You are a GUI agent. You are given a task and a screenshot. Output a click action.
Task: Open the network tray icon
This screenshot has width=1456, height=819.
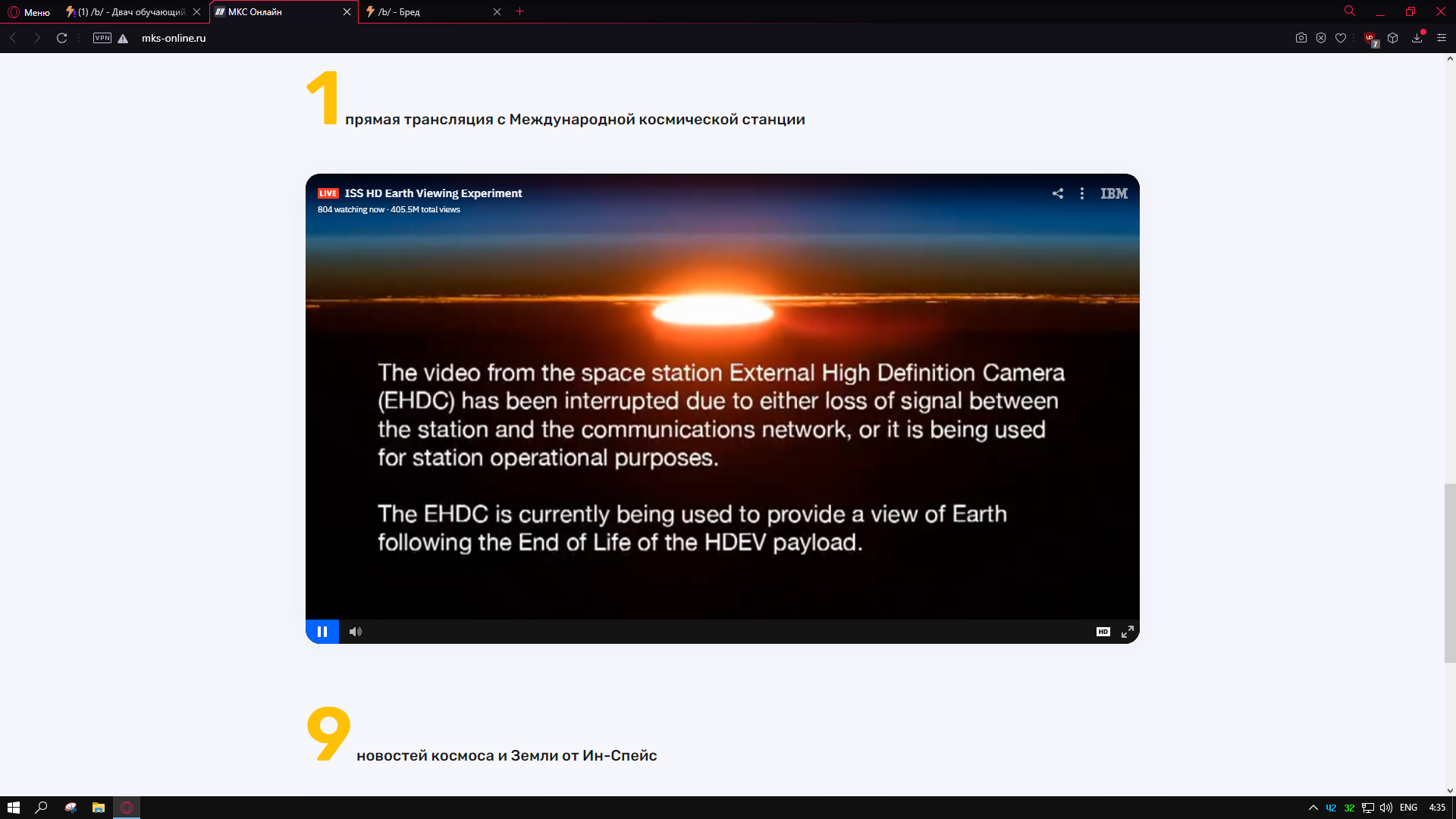pyautogui.click(x=1368, y=808)
